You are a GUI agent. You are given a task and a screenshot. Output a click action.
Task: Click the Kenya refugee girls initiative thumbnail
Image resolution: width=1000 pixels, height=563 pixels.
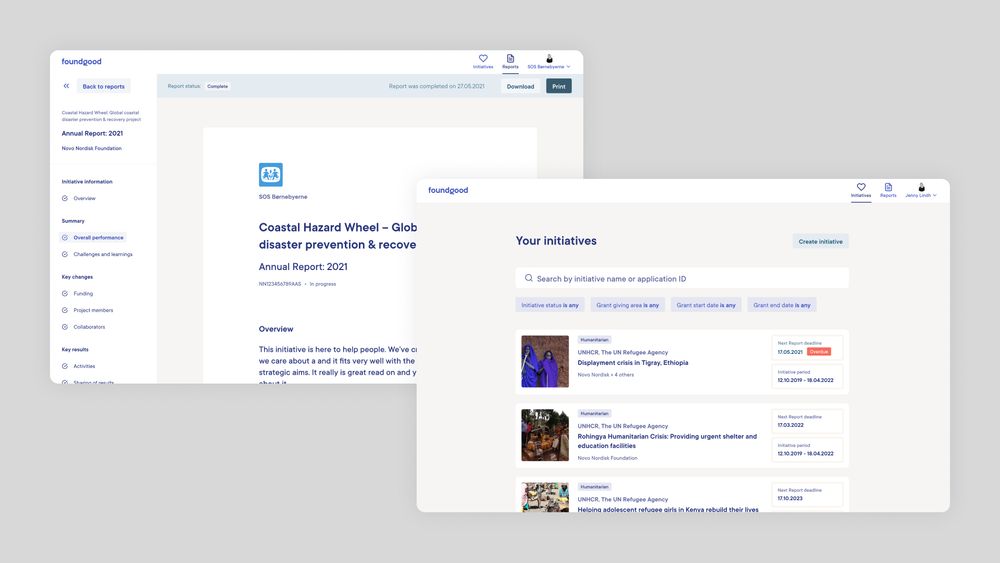pyautogui.click(x=545, y=497)
